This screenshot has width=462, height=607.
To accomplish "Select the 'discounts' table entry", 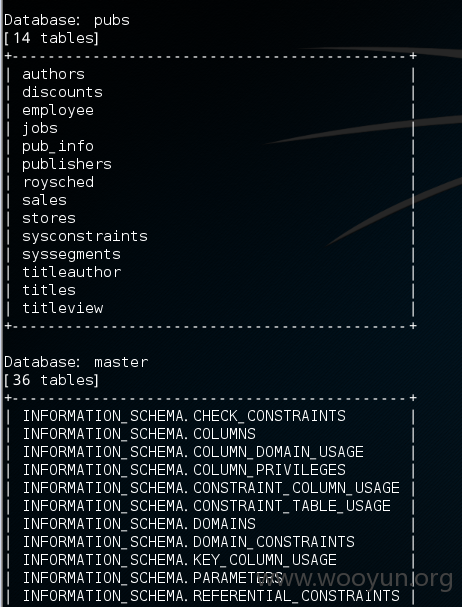I will (x=62, y=92).
